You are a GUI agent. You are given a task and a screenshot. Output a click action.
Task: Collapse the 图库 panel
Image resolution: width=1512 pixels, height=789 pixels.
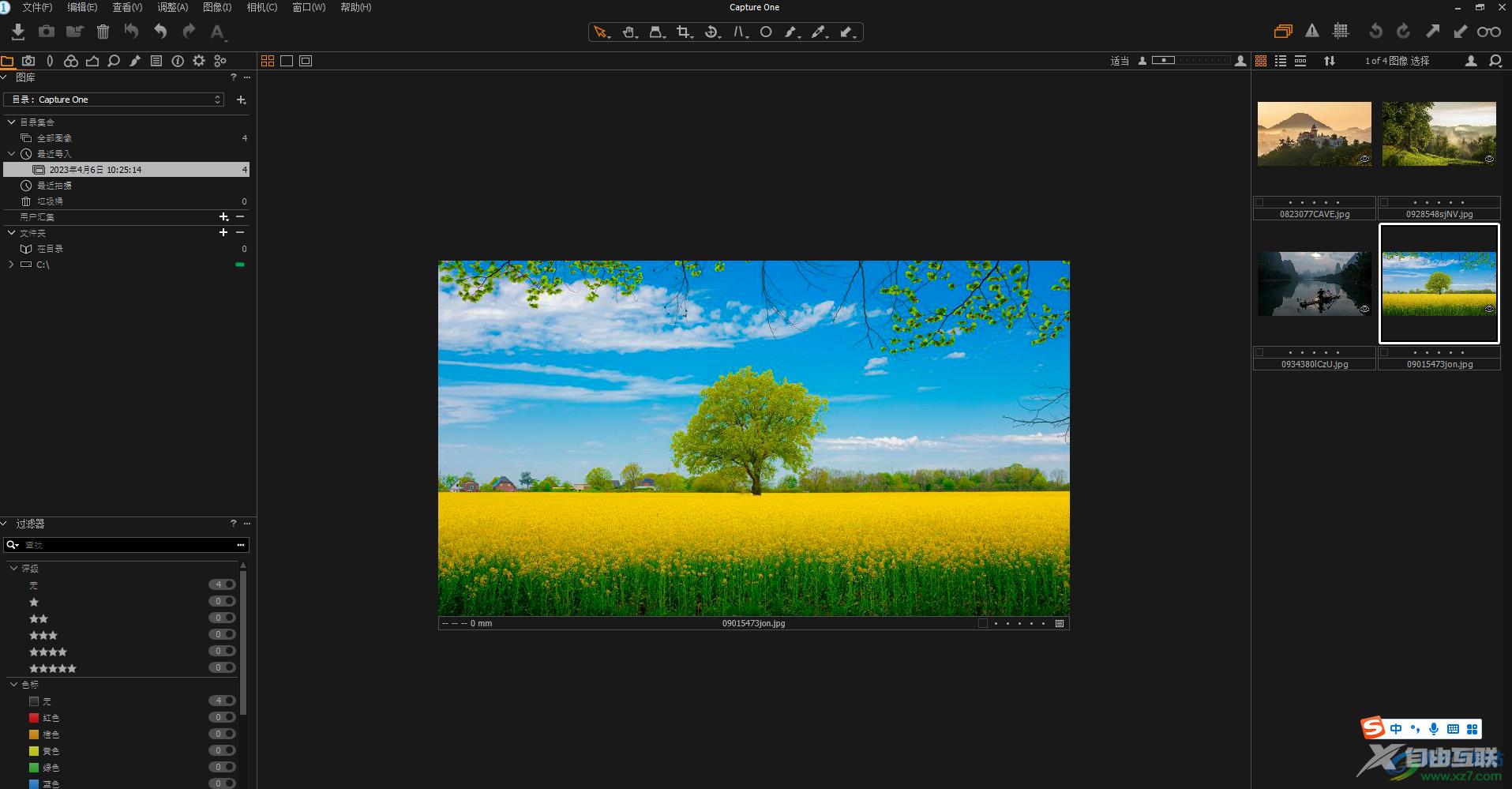(x=5, y=77)
